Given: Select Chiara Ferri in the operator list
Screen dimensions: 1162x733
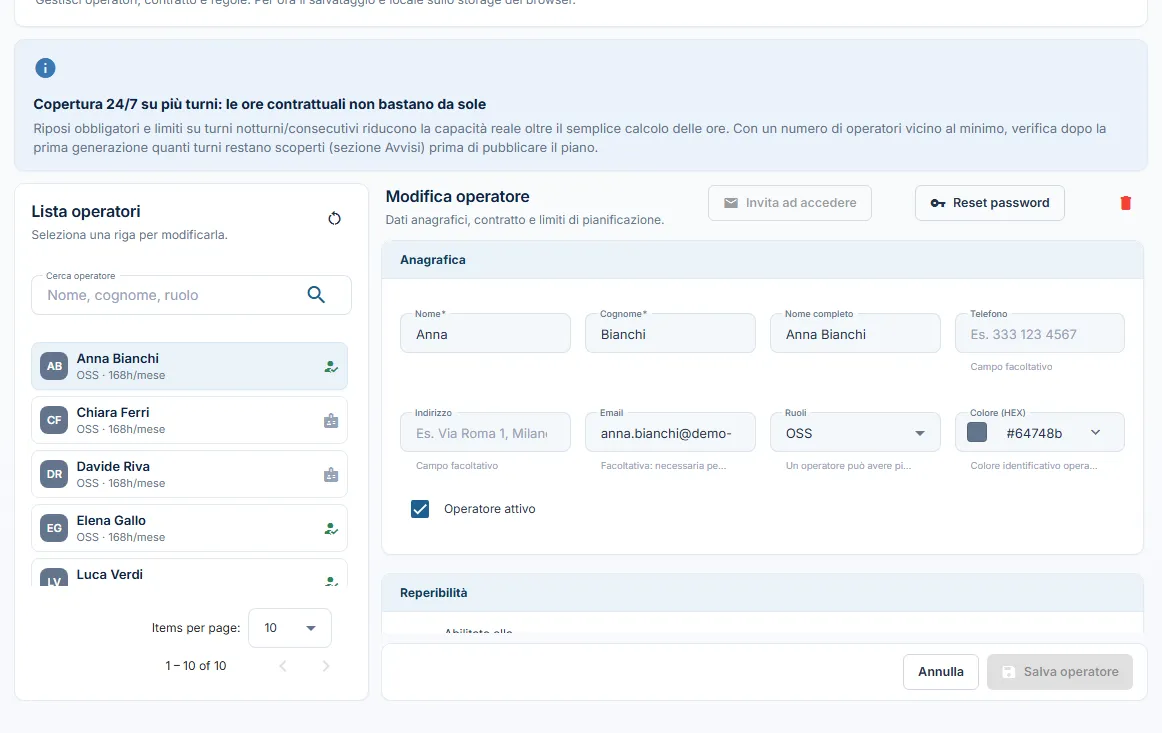Looking at the screenshot, I should [190, 420].
